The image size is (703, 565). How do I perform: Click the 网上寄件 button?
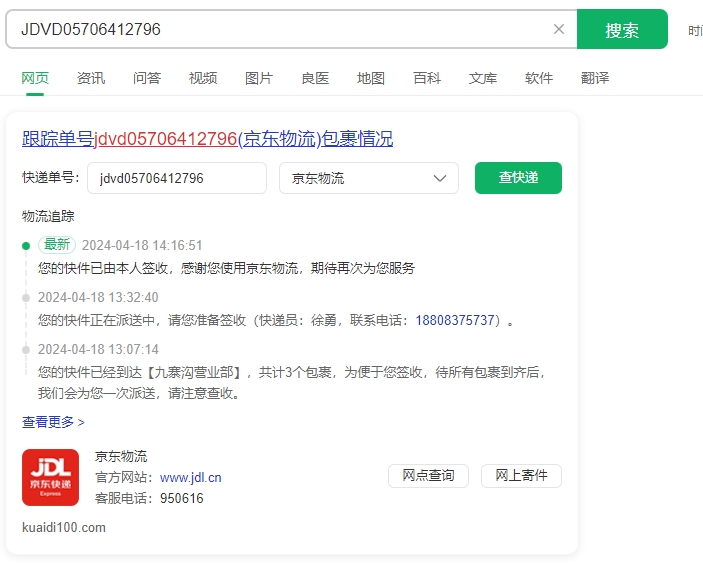521,475
